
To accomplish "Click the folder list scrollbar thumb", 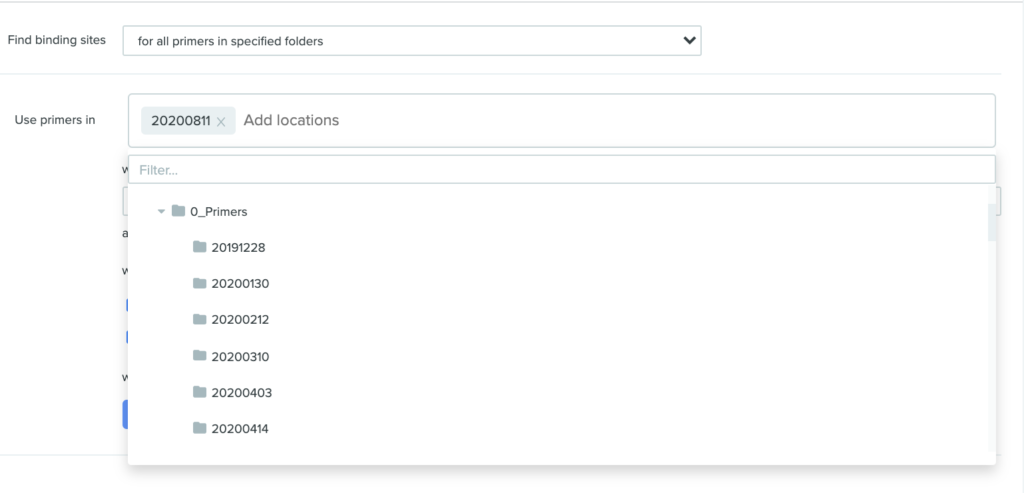I will (992, 222).
